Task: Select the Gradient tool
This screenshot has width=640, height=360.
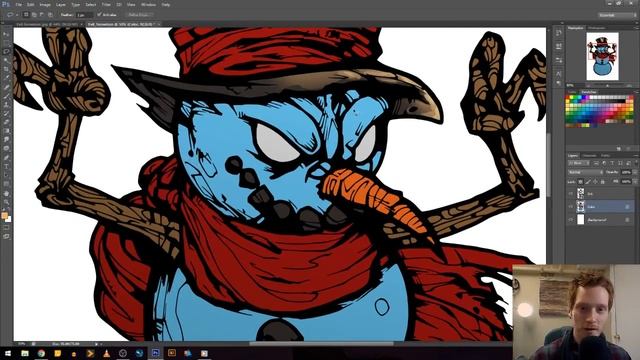Action: click(x=6, y=131)
